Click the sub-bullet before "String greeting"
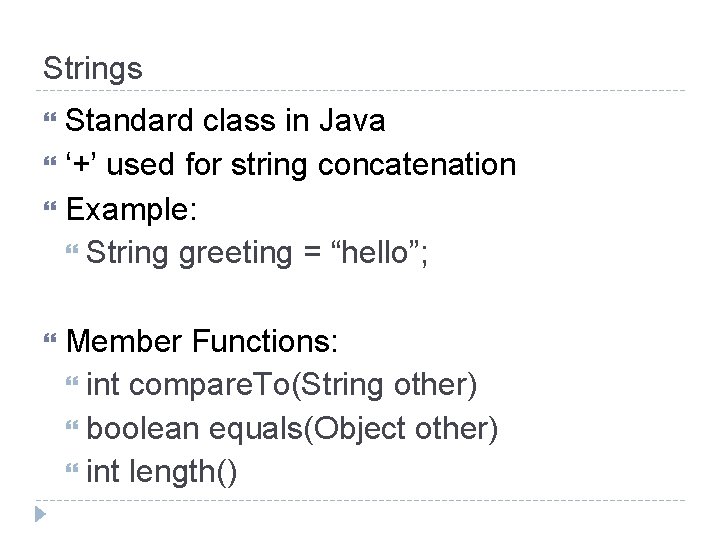Viewport: 720px width, 540px height. point(72,254)
